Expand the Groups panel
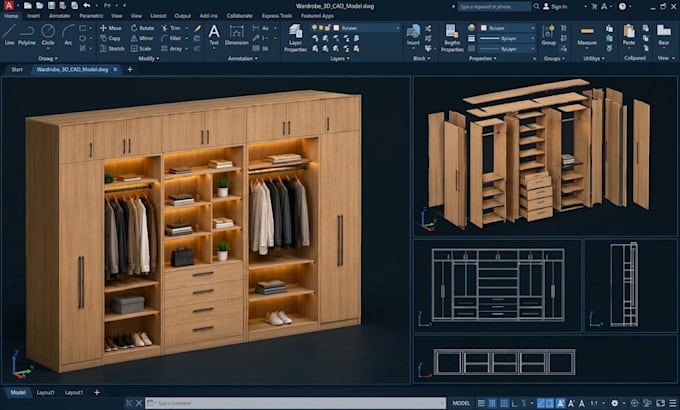The image size is (680, 410). coord(554,58)
